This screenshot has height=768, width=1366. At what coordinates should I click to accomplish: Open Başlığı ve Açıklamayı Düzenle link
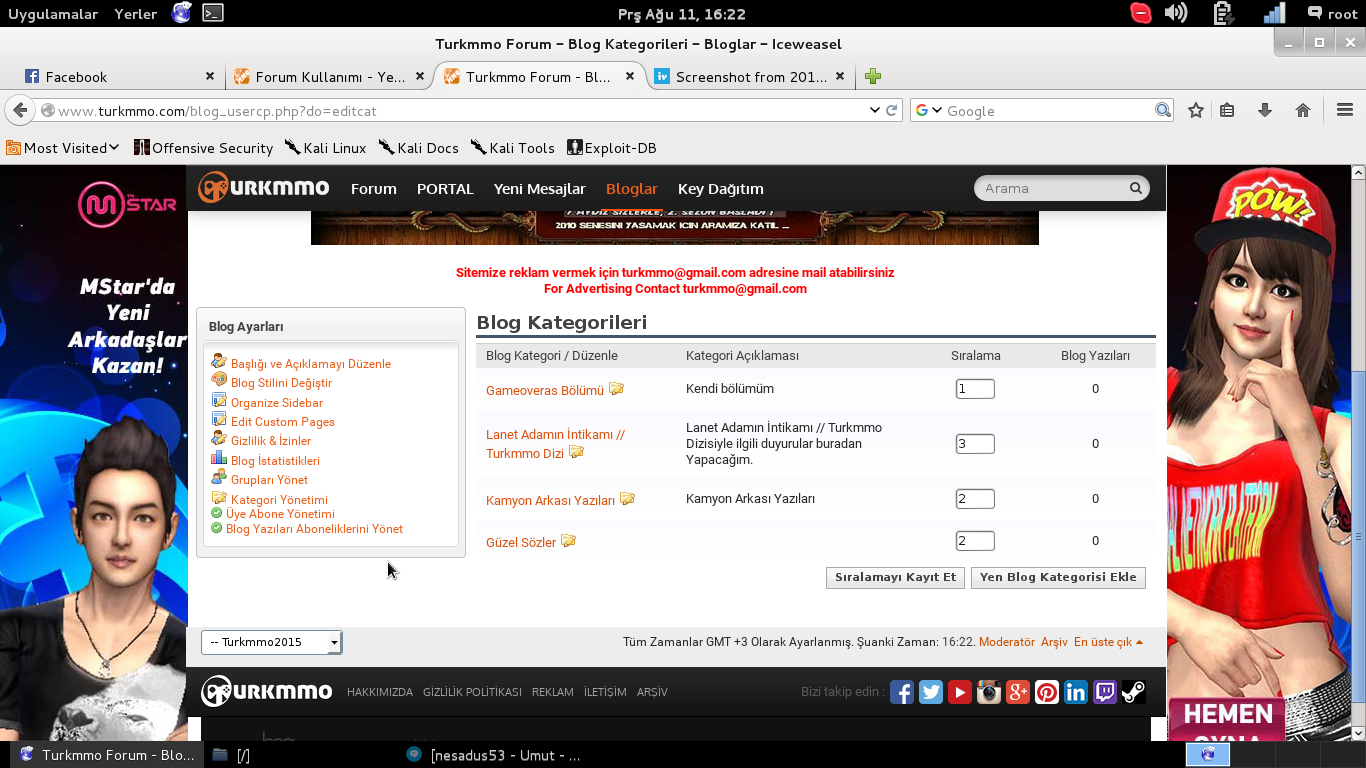[311, 364]
